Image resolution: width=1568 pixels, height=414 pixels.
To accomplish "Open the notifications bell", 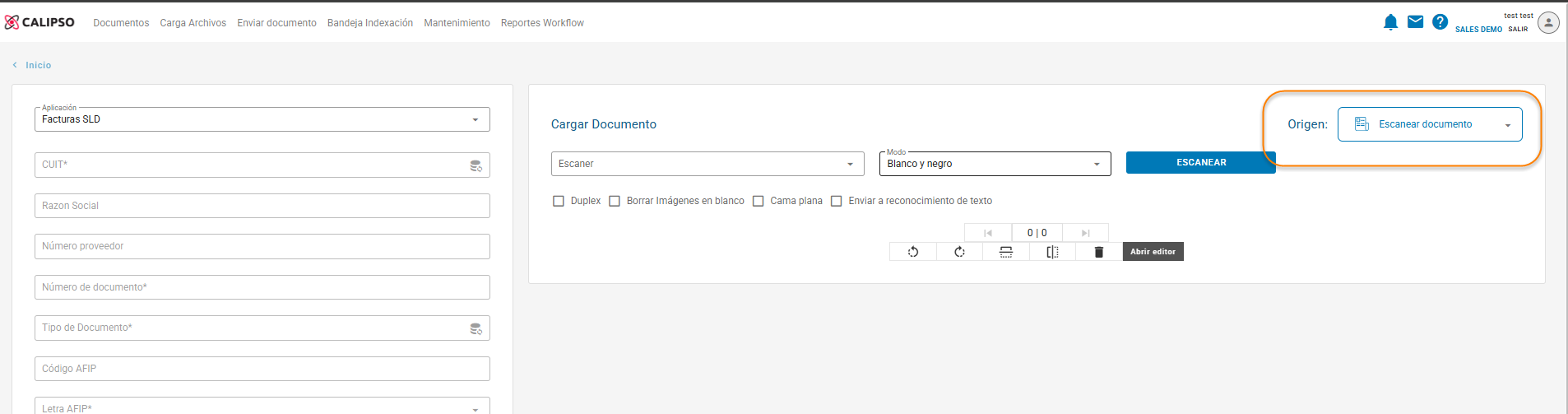I will click(x=1390, y=22).
